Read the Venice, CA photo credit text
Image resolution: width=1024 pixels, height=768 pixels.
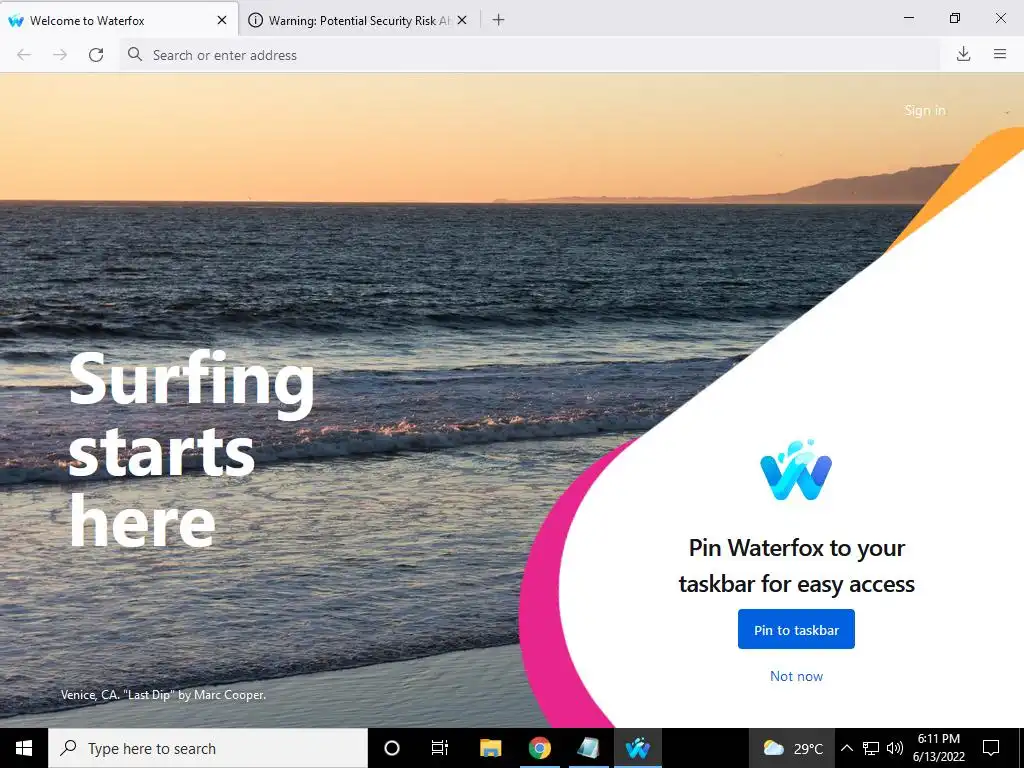click(163, 695)
